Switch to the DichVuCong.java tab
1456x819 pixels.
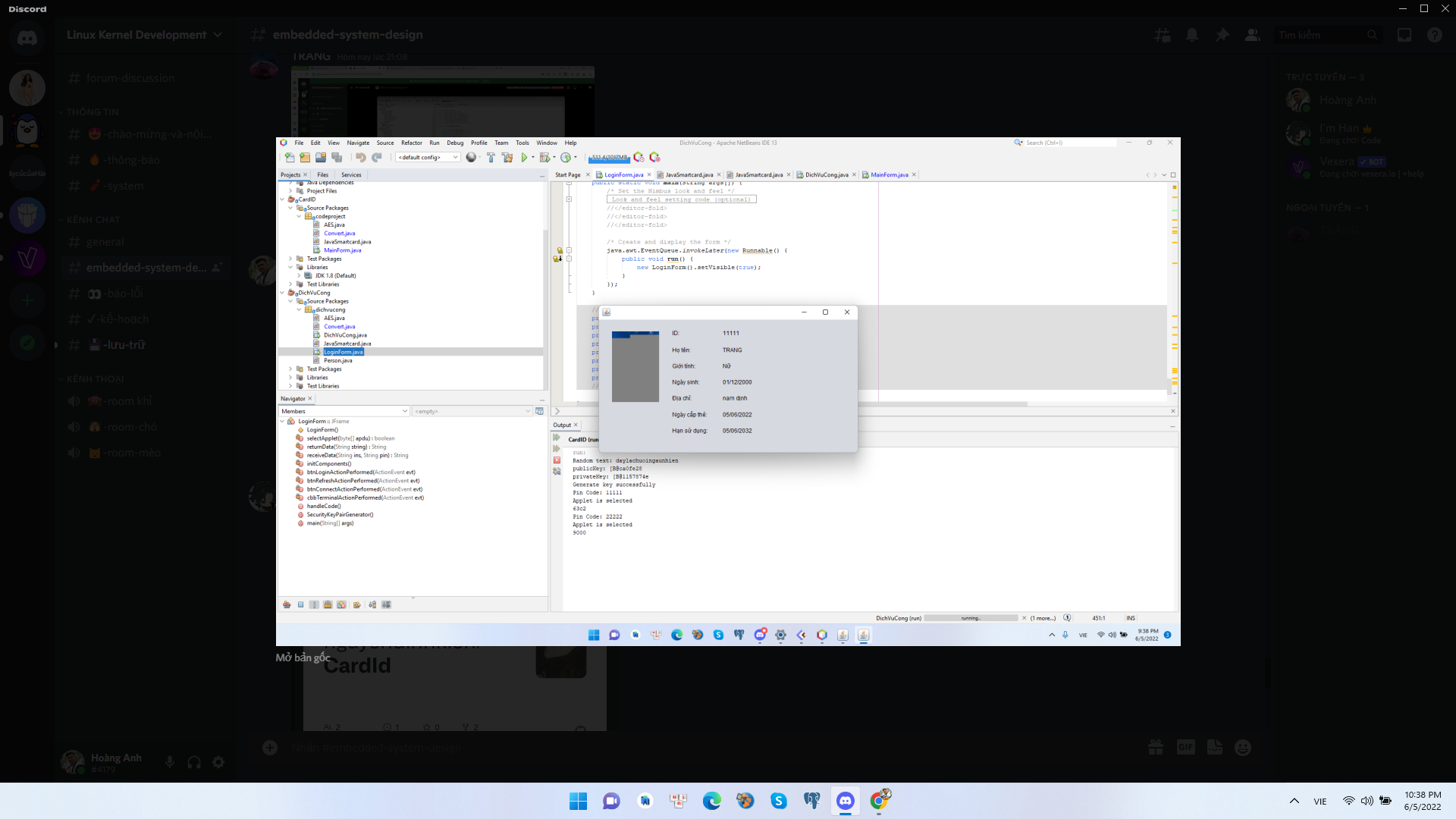(x=827, y=174)
